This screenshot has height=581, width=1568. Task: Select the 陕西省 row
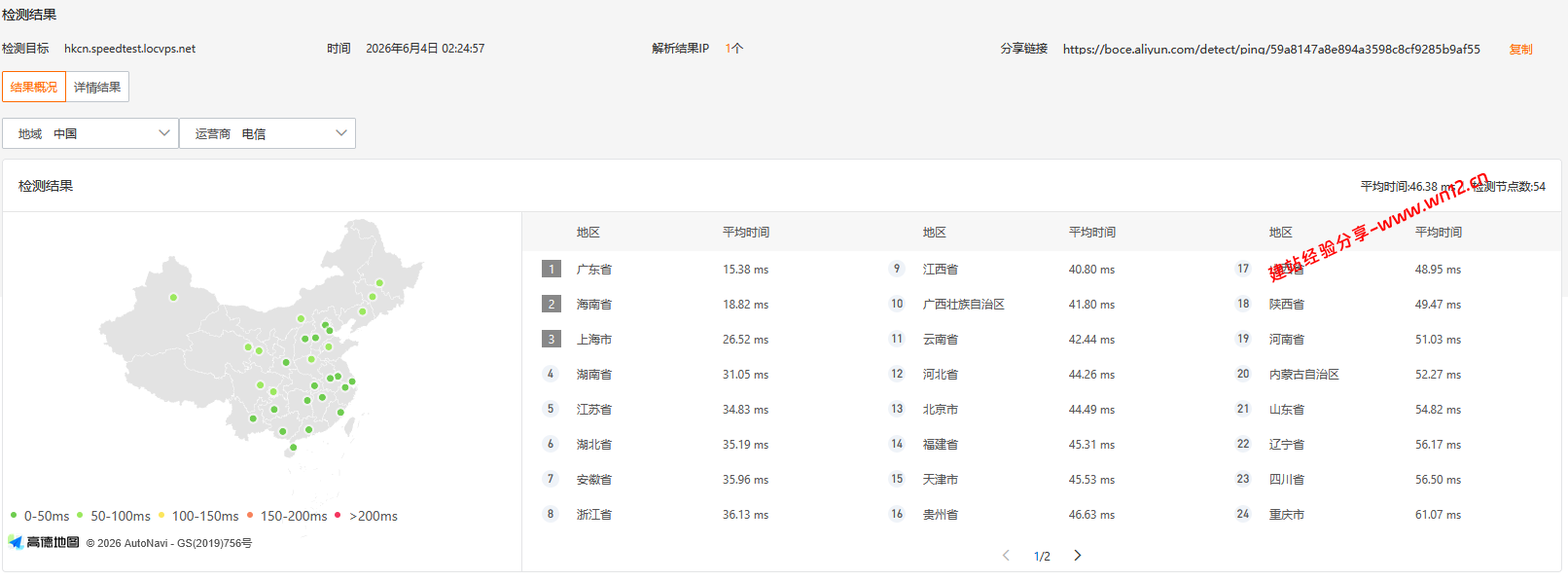(1388, 305)
